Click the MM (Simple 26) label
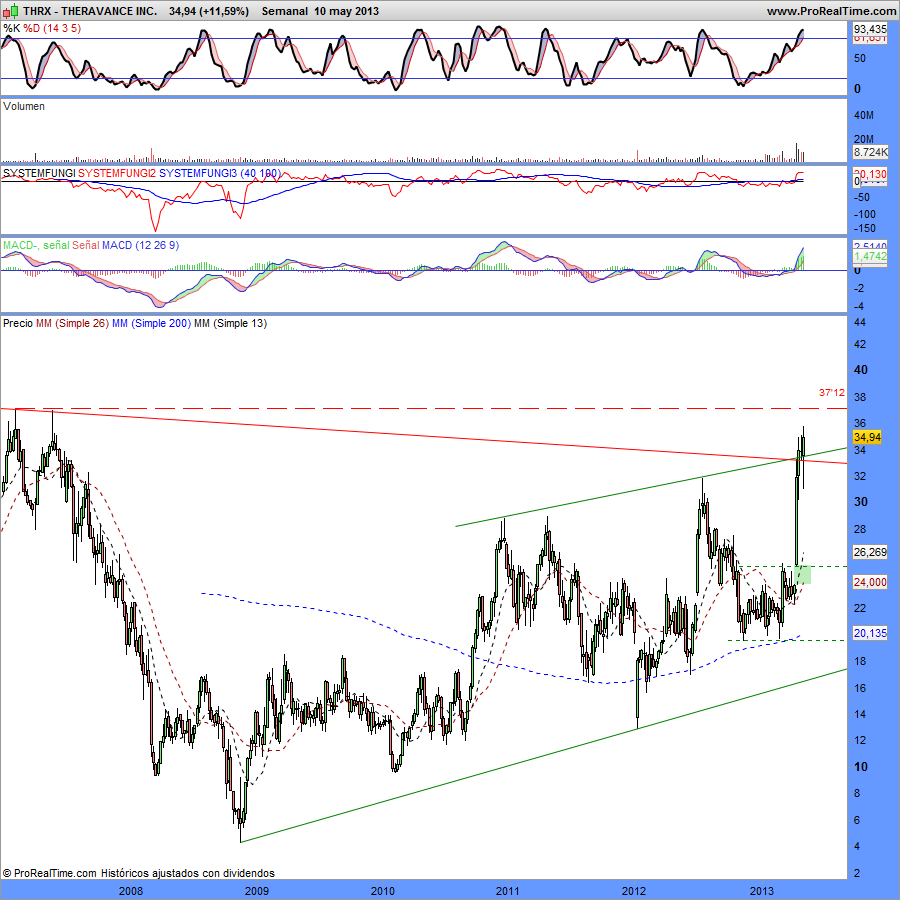Image resolution: width=900 pixels, height=900 pixels. (72, 323)
